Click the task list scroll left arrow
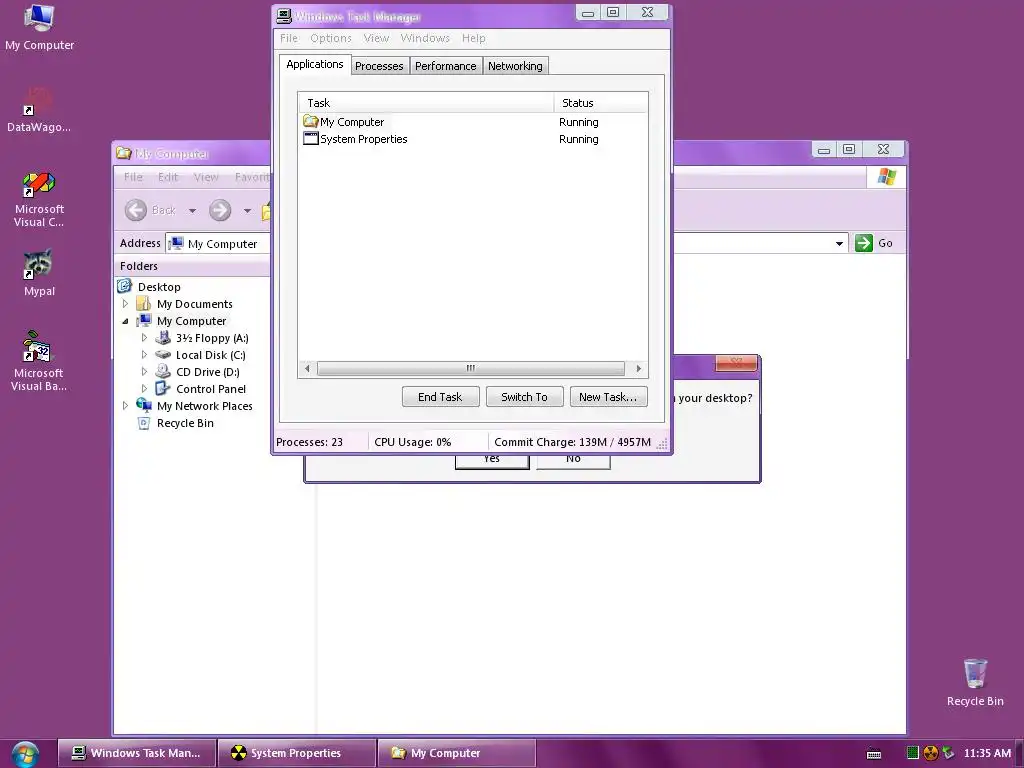The width and height of the screenshot is (1024, 768). [307, 368]
